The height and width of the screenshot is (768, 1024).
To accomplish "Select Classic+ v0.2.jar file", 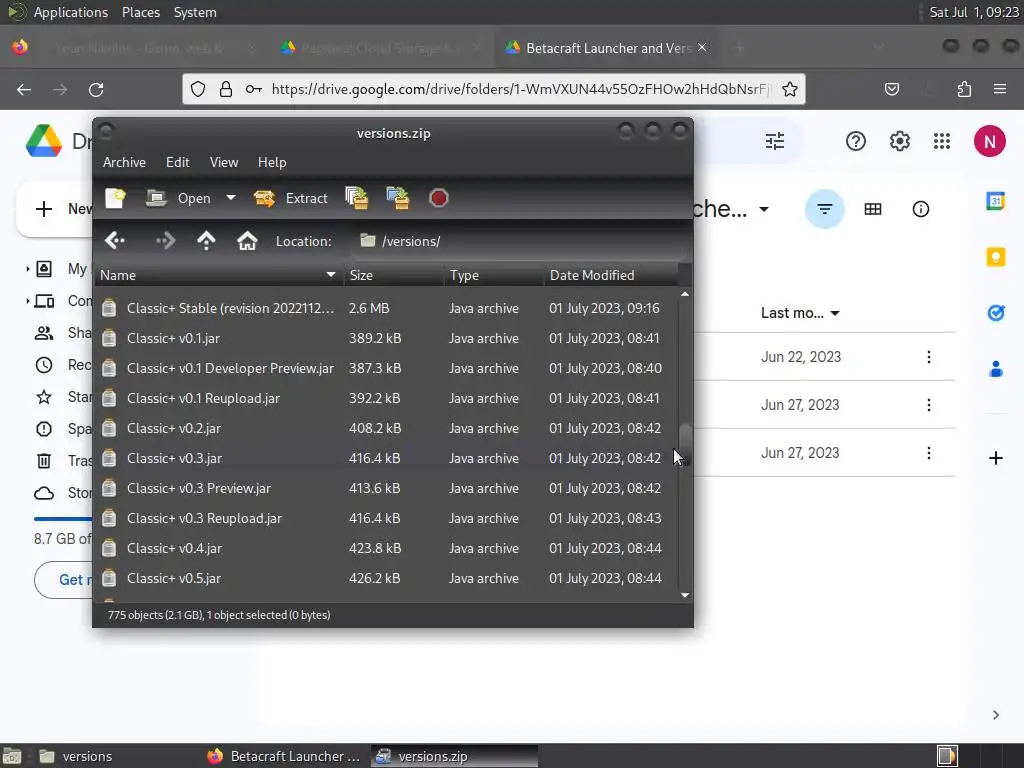I will tap(387, 428).
